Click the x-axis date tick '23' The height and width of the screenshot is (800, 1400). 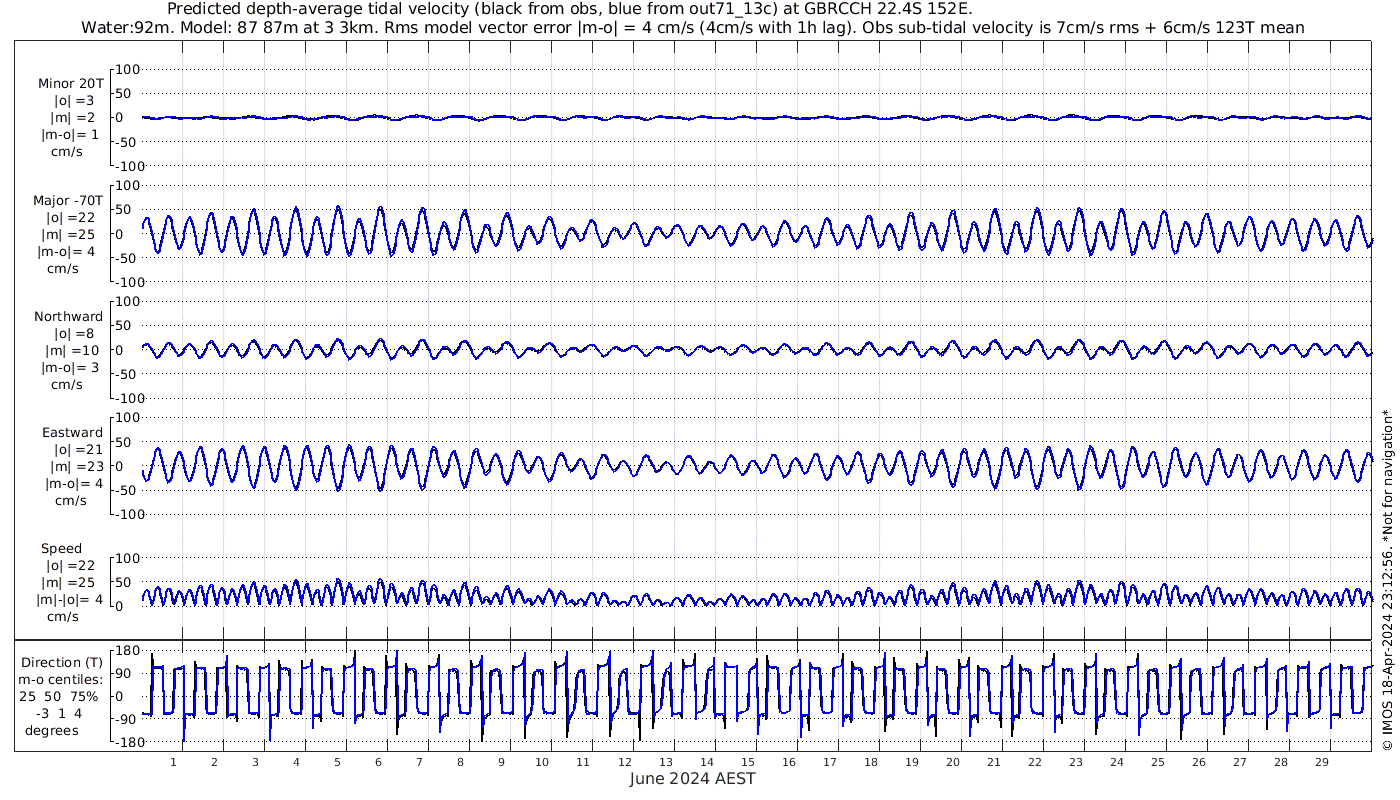pos(1075,762)
